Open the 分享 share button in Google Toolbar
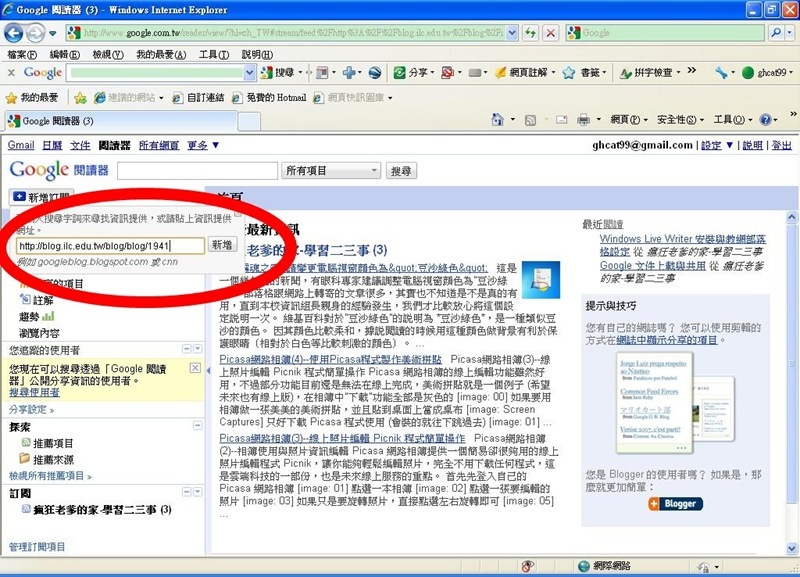The image size is (800, 577). click(x=411, y=73)
